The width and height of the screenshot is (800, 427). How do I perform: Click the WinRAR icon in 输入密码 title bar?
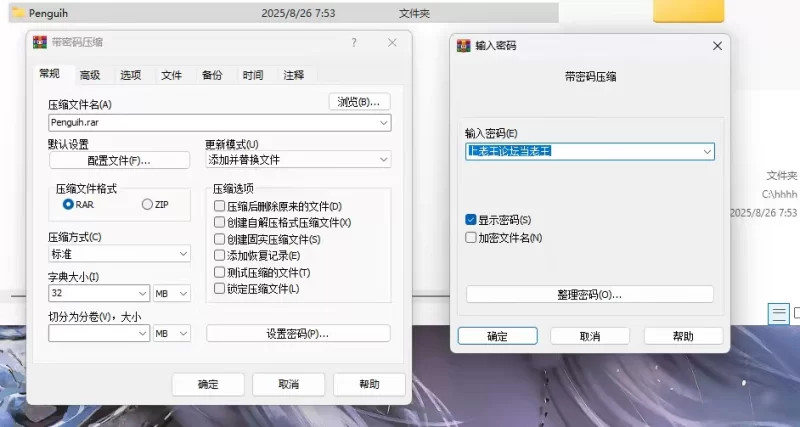click(463, 45)
